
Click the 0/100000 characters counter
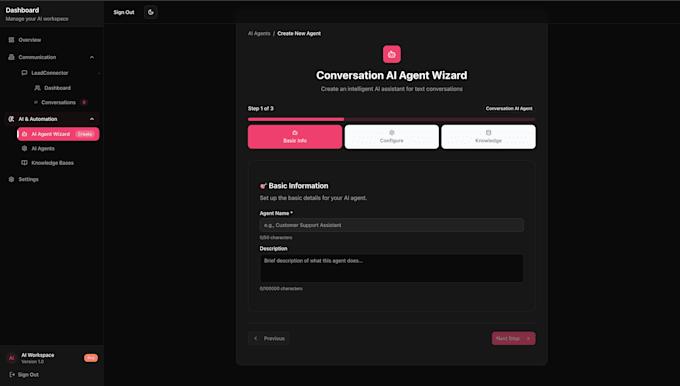[281, 288]
